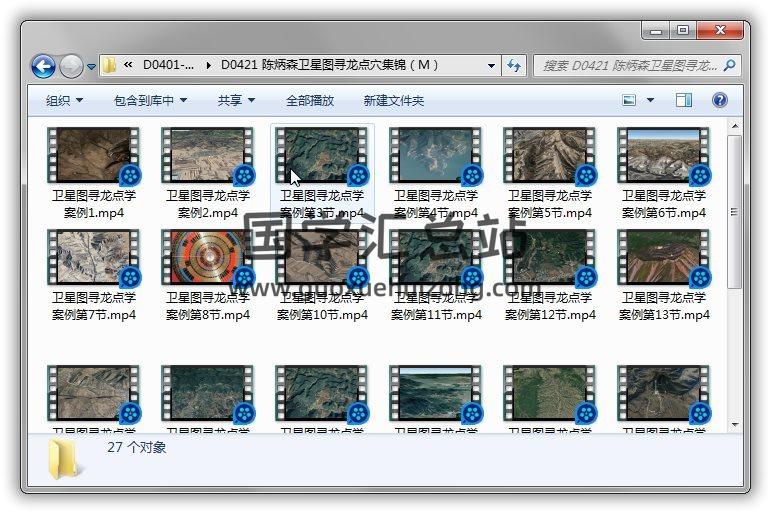
Task: Expand the address bar history dropdown
Action: pyautogui.click(x=491, y=66)
